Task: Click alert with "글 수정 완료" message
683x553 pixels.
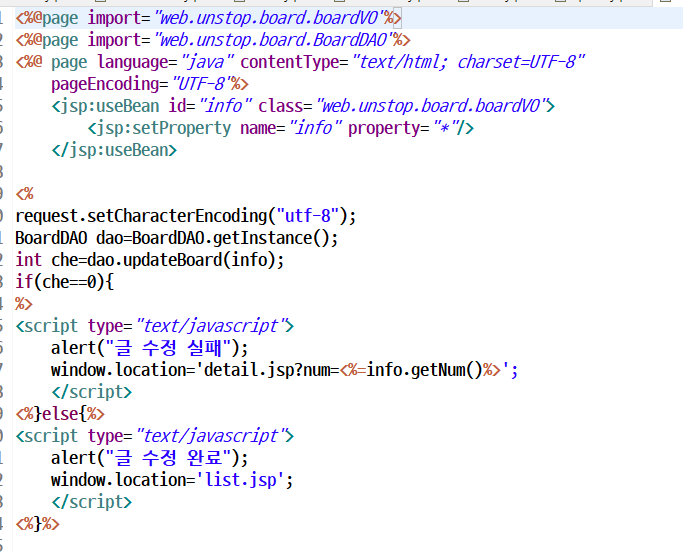Action: coord(149,458)
